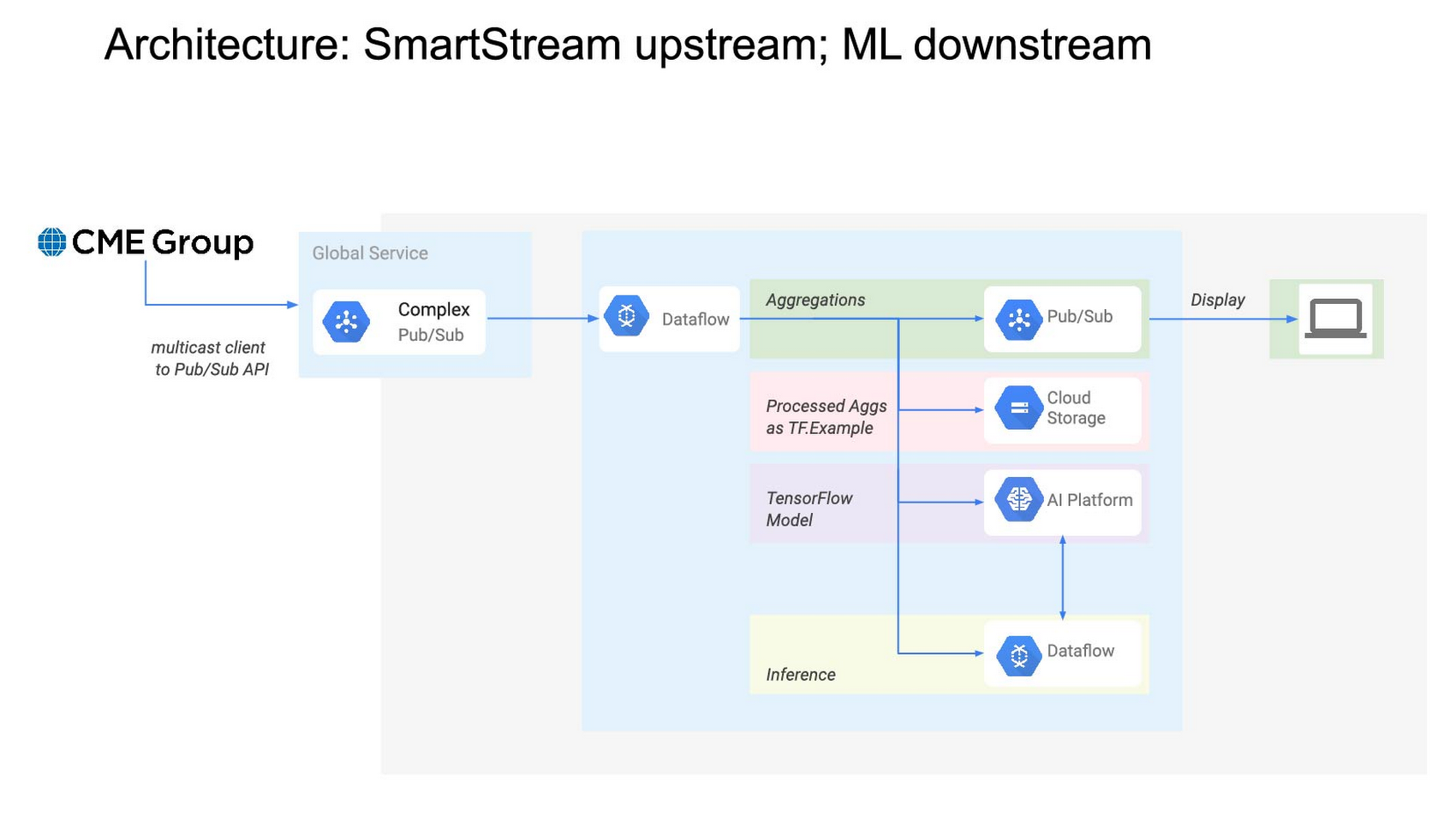Click the 'Cloud Storage' label
1456x816 pixels.
click(x=1076, y=408)
